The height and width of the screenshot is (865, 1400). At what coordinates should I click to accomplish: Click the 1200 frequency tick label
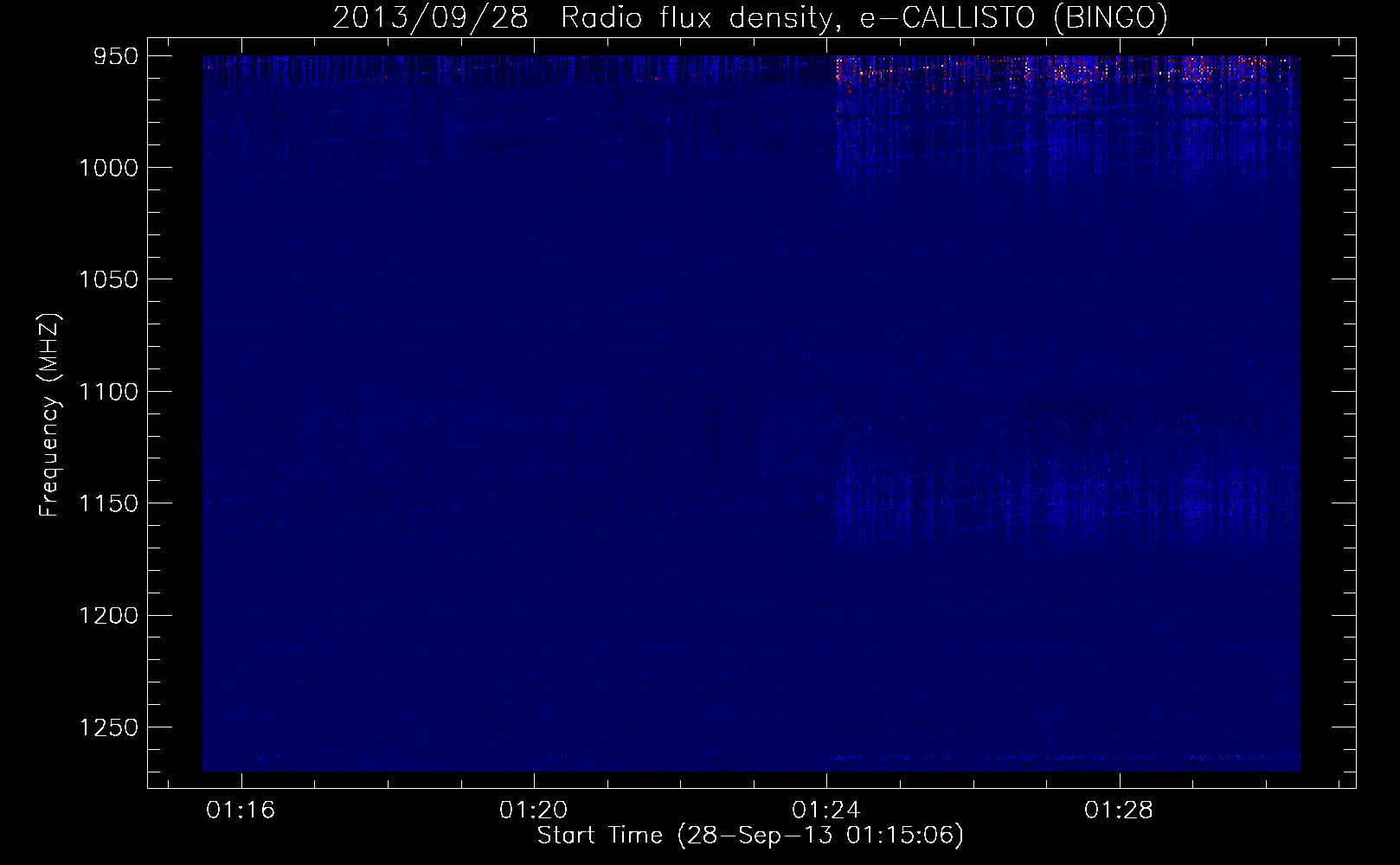pos(108,616)
